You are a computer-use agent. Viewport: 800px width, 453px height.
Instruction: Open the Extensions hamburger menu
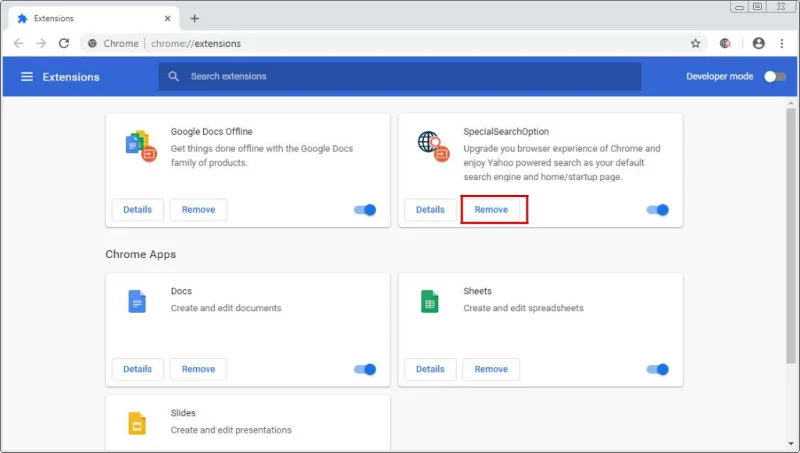27,77
